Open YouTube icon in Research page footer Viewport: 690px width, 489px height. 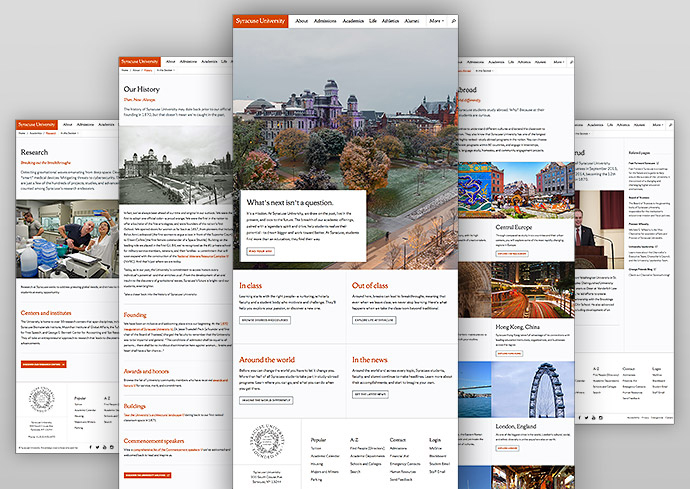coord(104,447)
